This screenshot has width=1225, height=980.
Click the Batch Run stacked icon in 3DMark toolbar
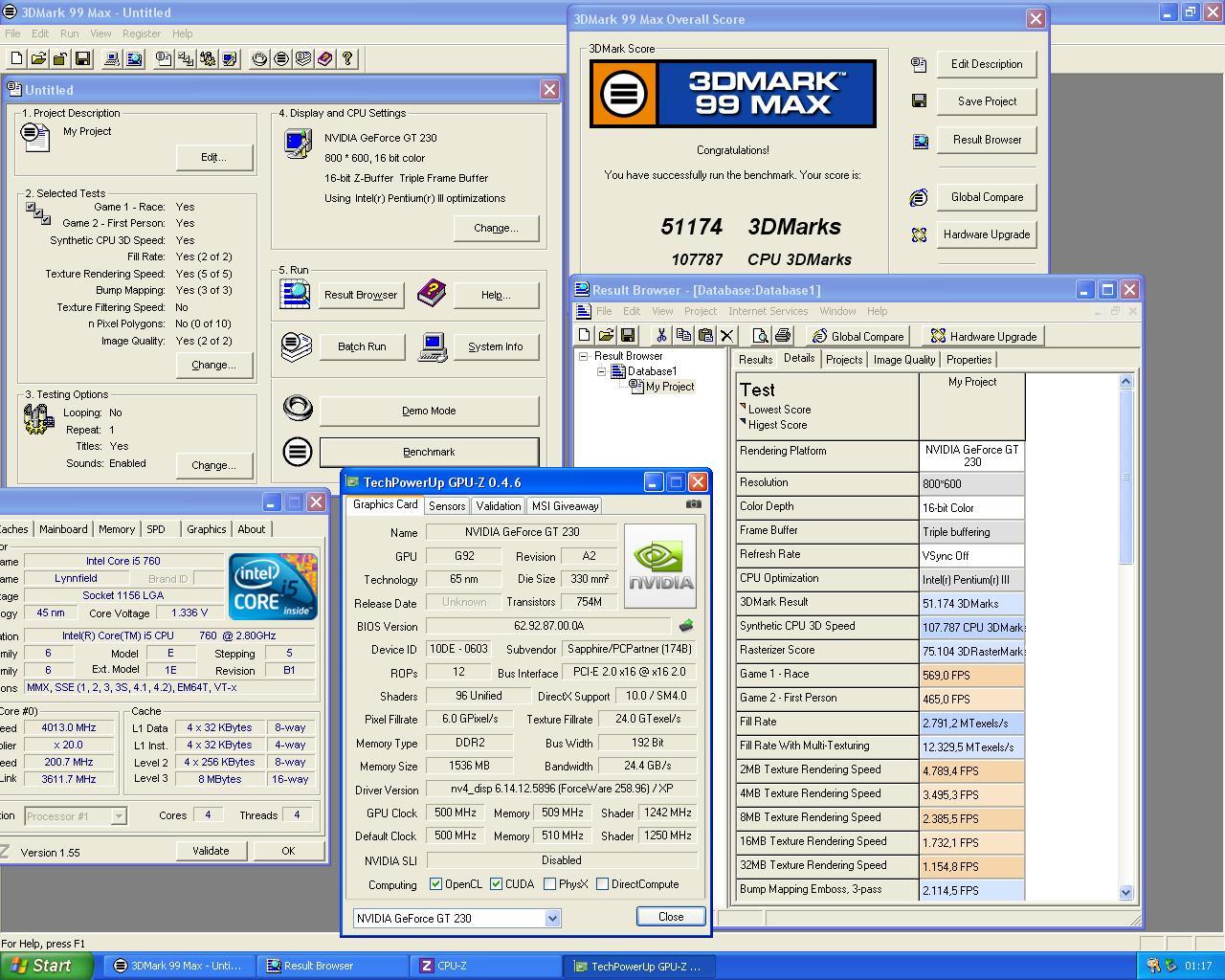coord(303,59)
